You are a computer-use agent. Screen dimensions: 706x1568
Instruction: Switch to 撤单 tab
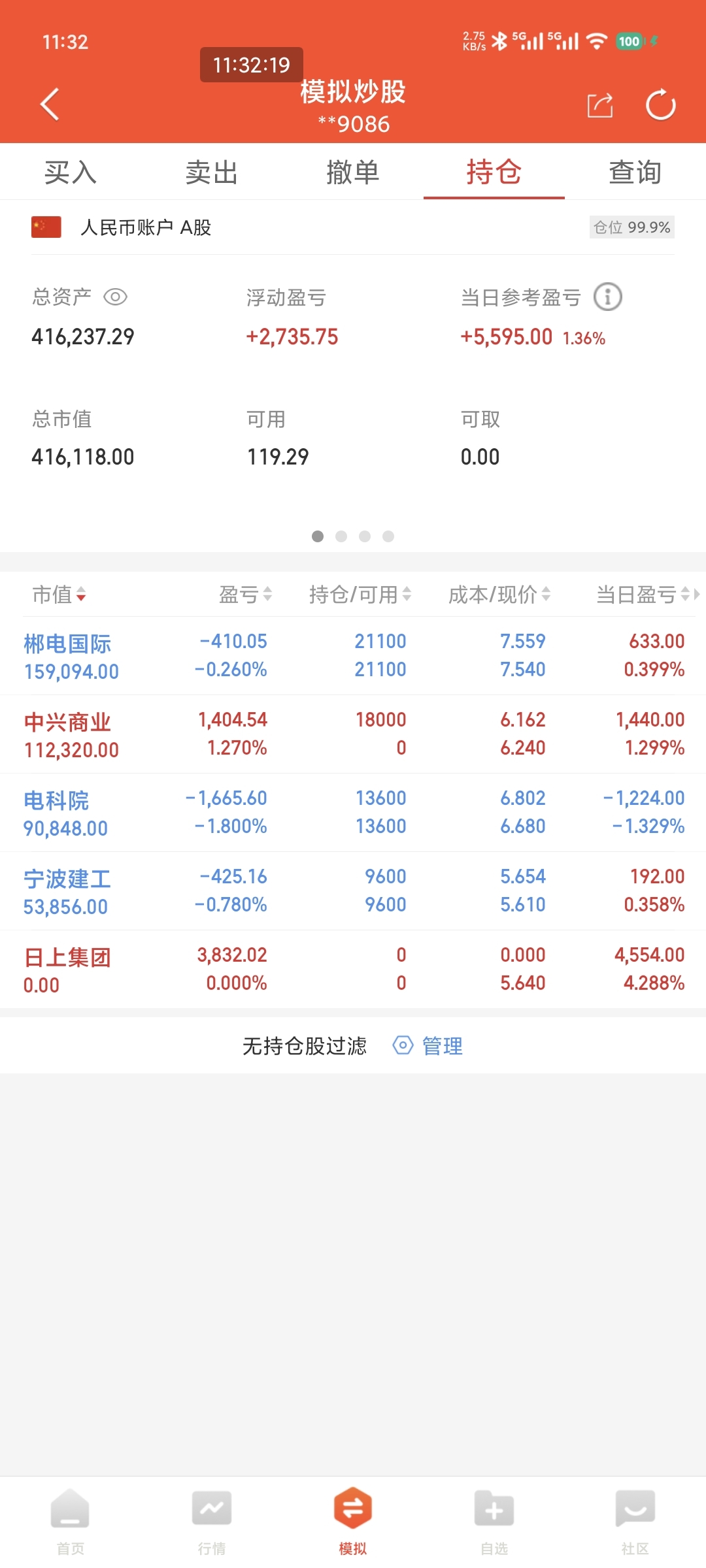tap(353, 172)
